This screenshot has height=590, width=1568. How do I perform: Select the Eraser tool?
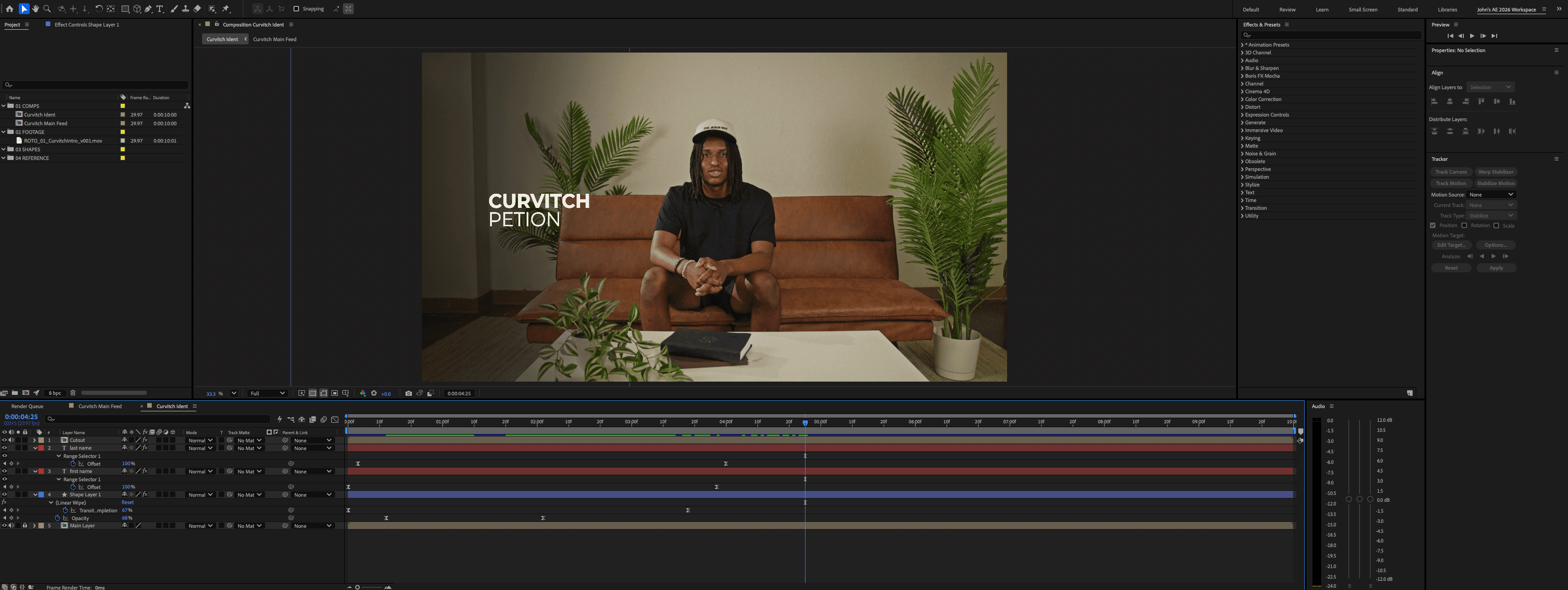[x=197, y=9]
